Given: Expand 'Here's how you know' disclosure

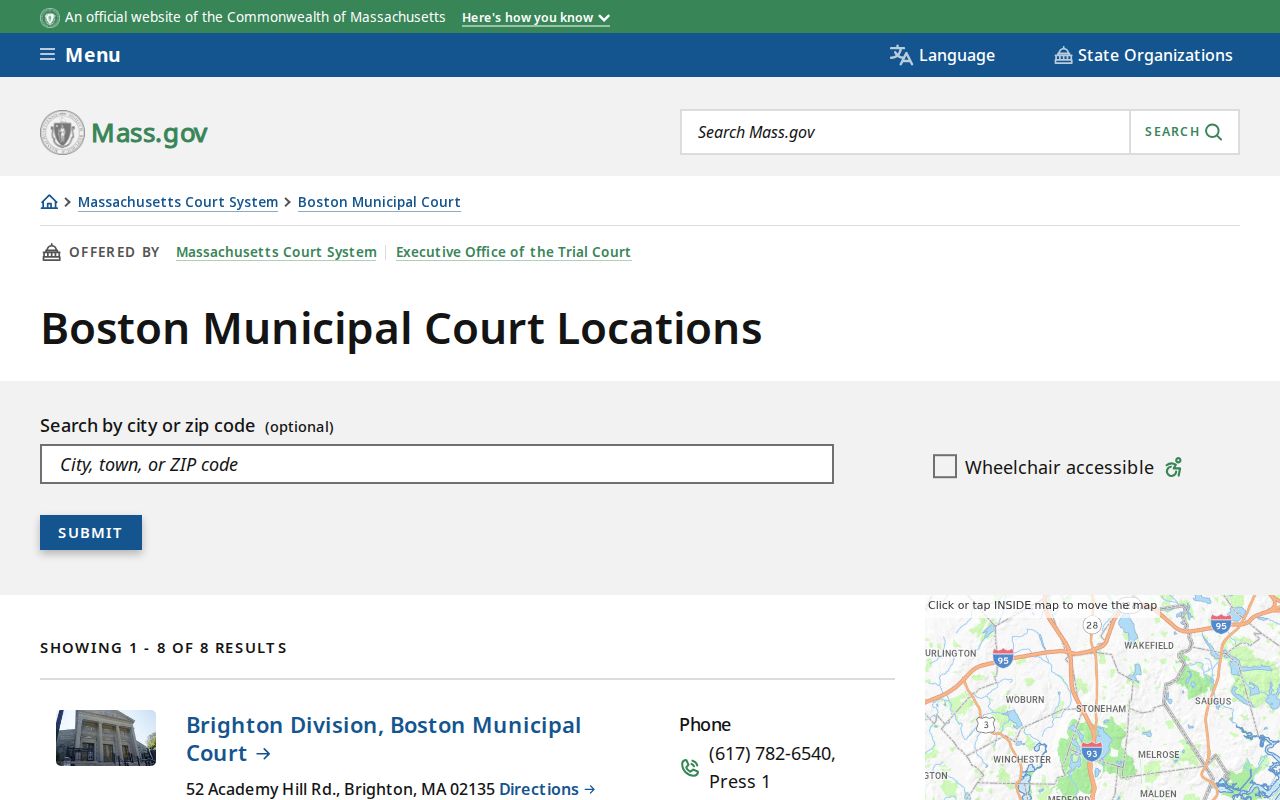Looking at the screenshot, I should pyautogui.click(x=536, y=18).
